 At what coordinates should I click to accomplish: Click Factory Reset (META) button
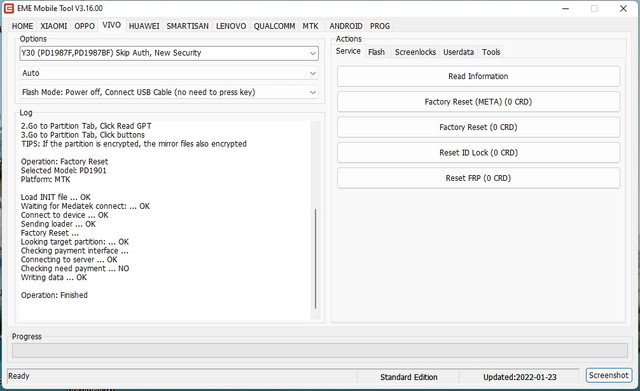point(478,102)
